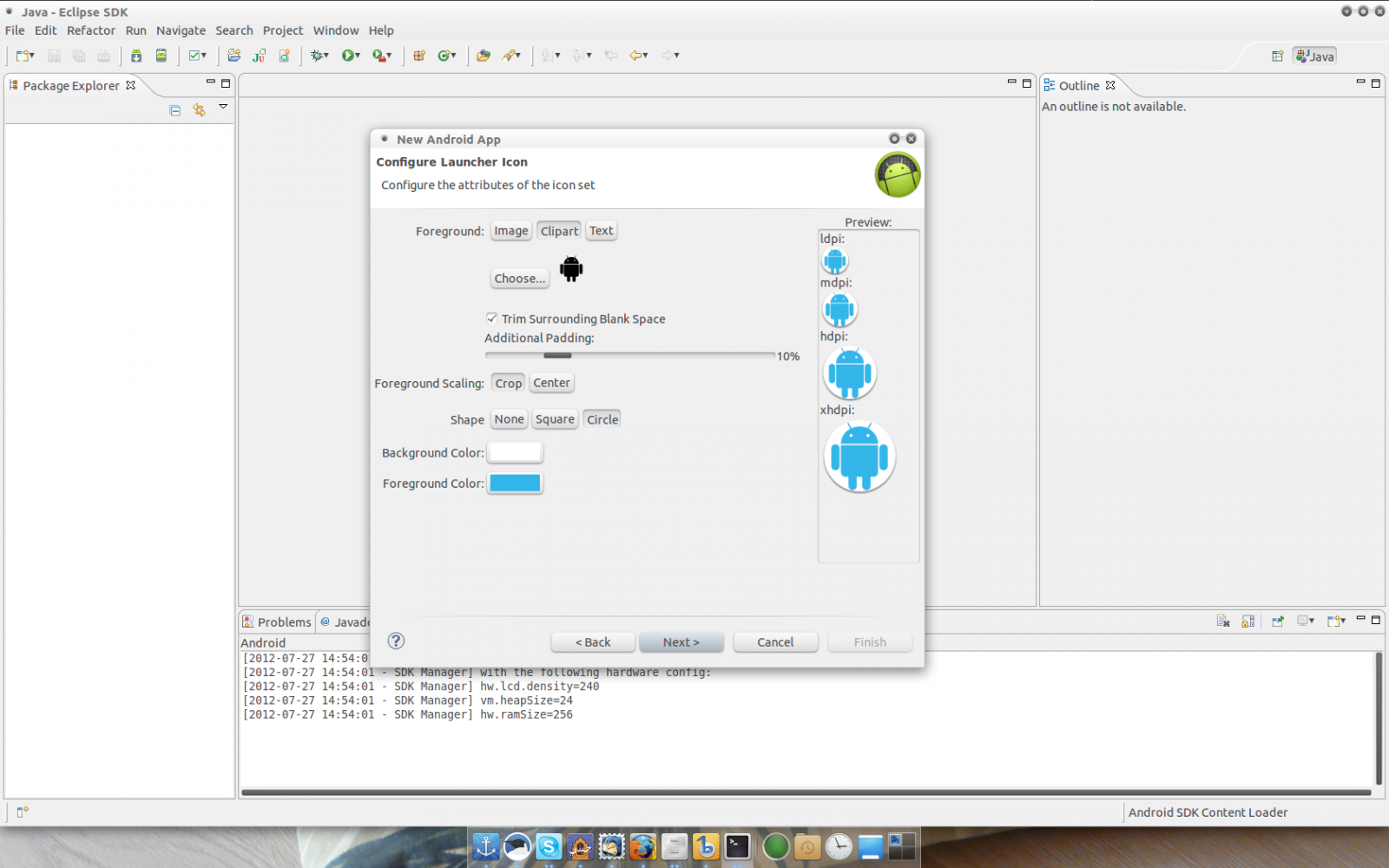Click the Next button in wizard
The width and height of the screenshot is (1389, 868).
point(681,642)
